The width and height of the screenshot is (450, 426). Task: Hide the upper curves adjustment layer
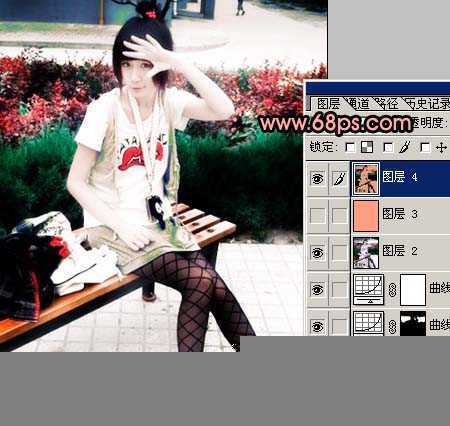coord(317,289)
